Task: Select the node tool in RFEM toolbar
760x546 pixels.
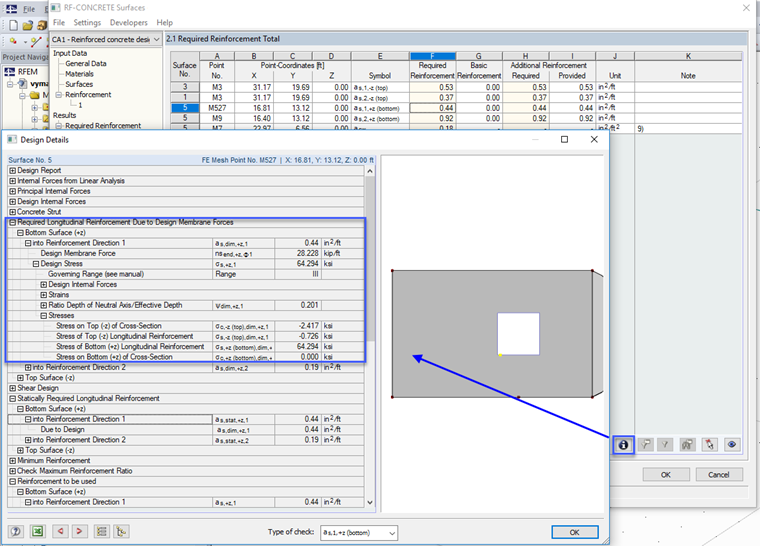Action: point(14,42)
